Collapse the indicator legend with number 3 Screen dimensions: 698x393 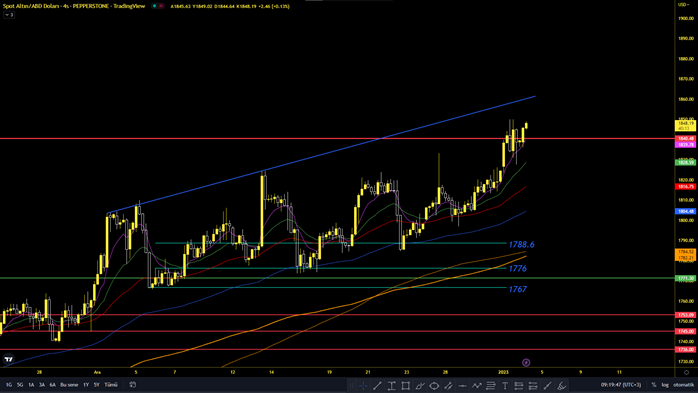pos(9,15)
